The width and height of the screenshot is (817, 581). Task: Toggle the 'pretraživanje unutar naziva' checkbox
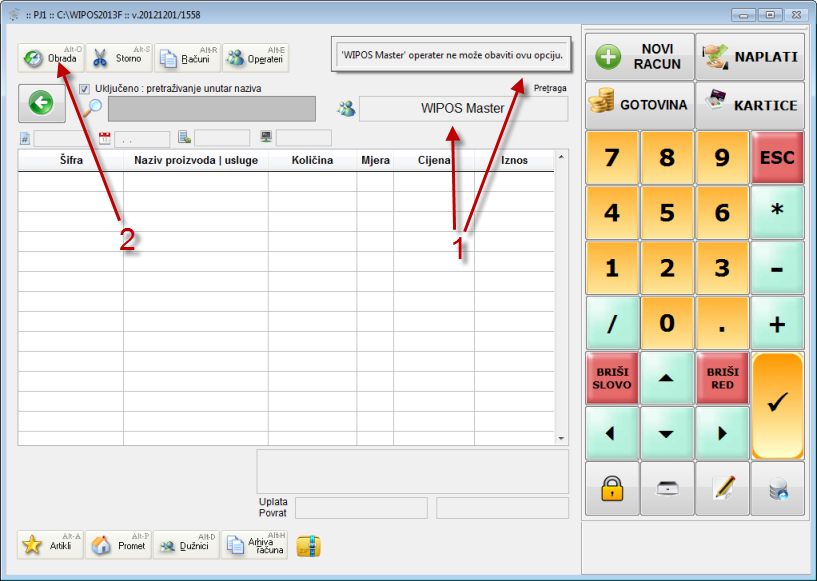tap(84, 88)
